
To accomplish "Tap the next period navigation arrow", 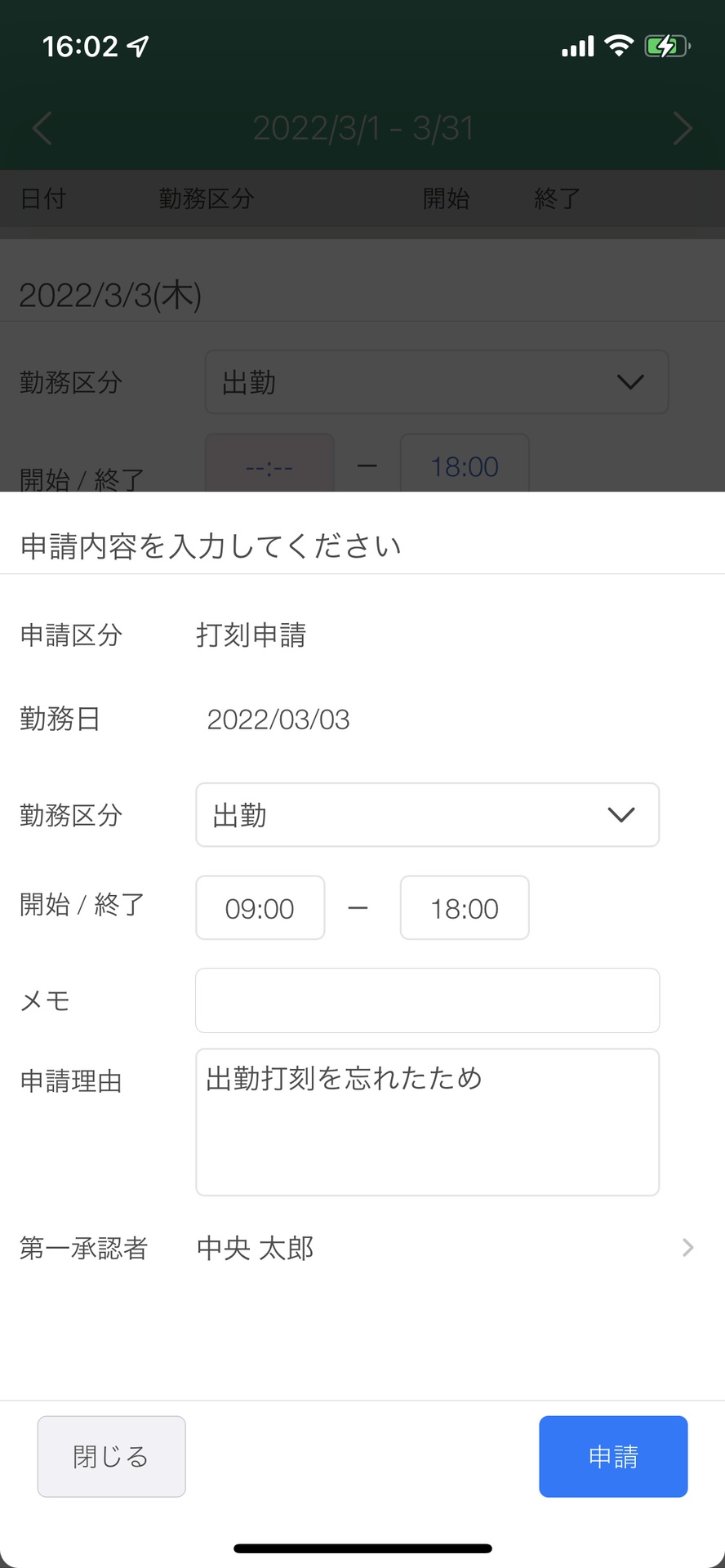I will coord(683,128).
